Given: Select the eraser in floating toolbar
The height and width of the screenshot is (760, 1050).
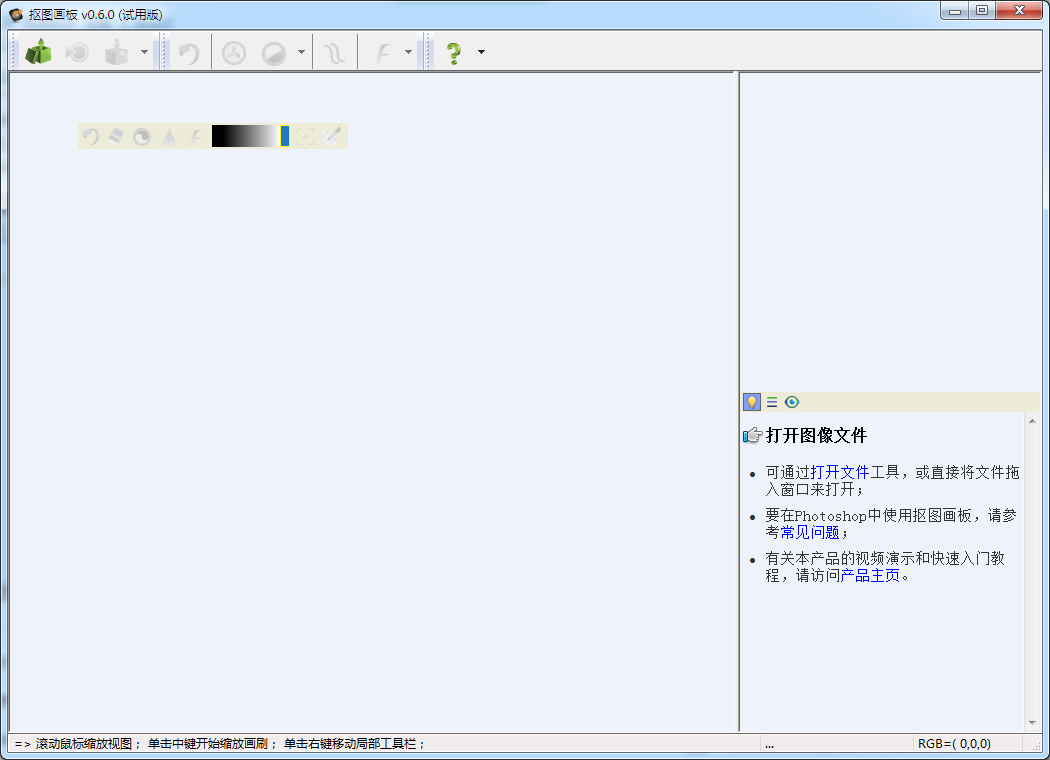Looking at the screenshot, I should 116,137.
